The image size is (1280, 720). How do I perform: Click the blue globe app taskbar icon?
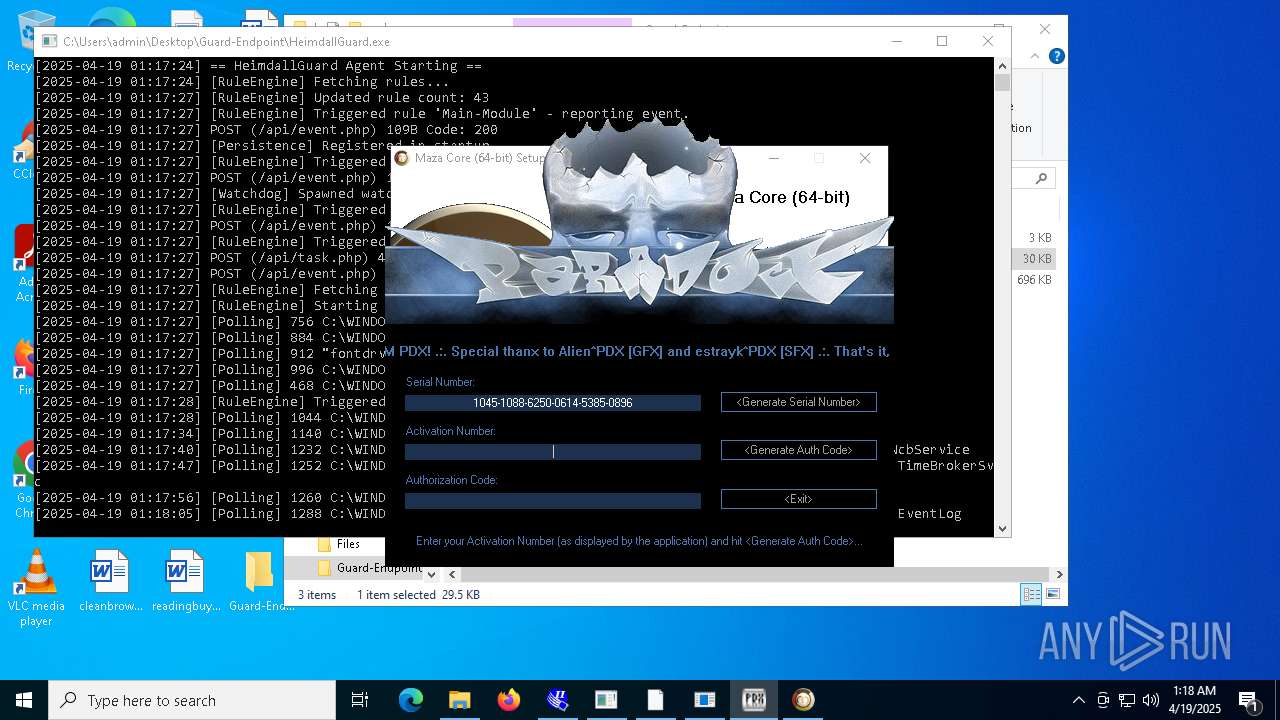tap(558, 700)
